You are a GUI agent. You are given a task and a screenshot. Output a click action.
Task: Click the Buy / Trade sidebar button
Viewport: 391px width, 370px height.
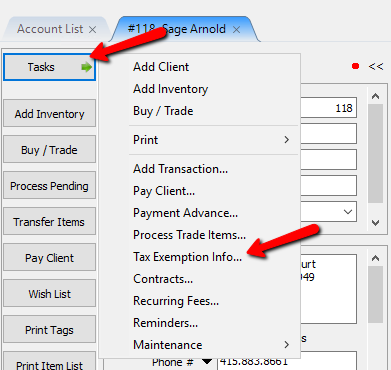pos(49,150)
